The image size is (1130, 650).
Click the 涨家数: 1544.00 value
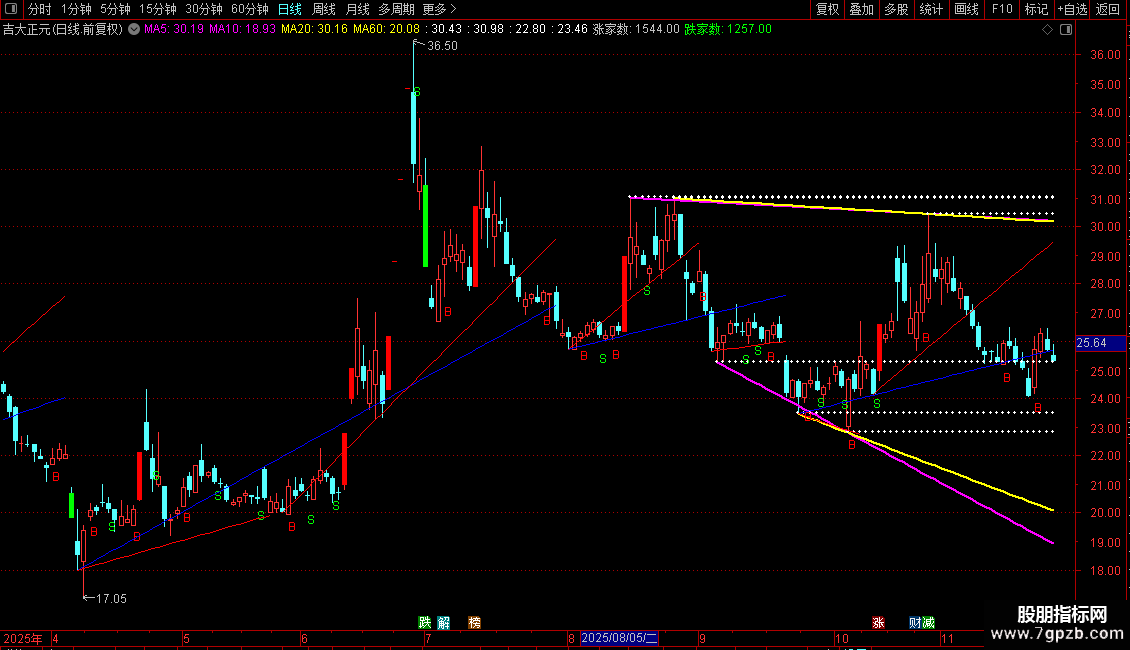(636, 30)
